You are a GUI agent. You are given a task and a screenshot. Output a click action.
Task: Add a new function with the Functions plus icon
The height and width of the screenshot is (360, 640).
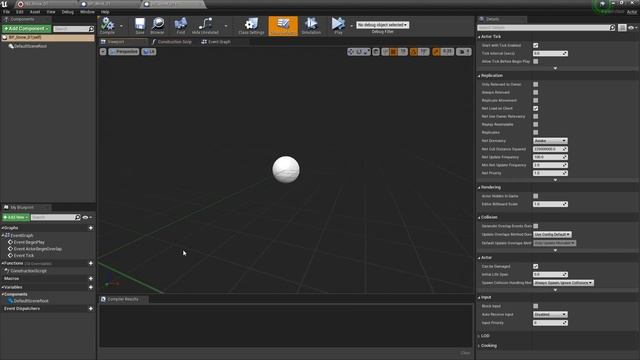click(x=91, y=263)
